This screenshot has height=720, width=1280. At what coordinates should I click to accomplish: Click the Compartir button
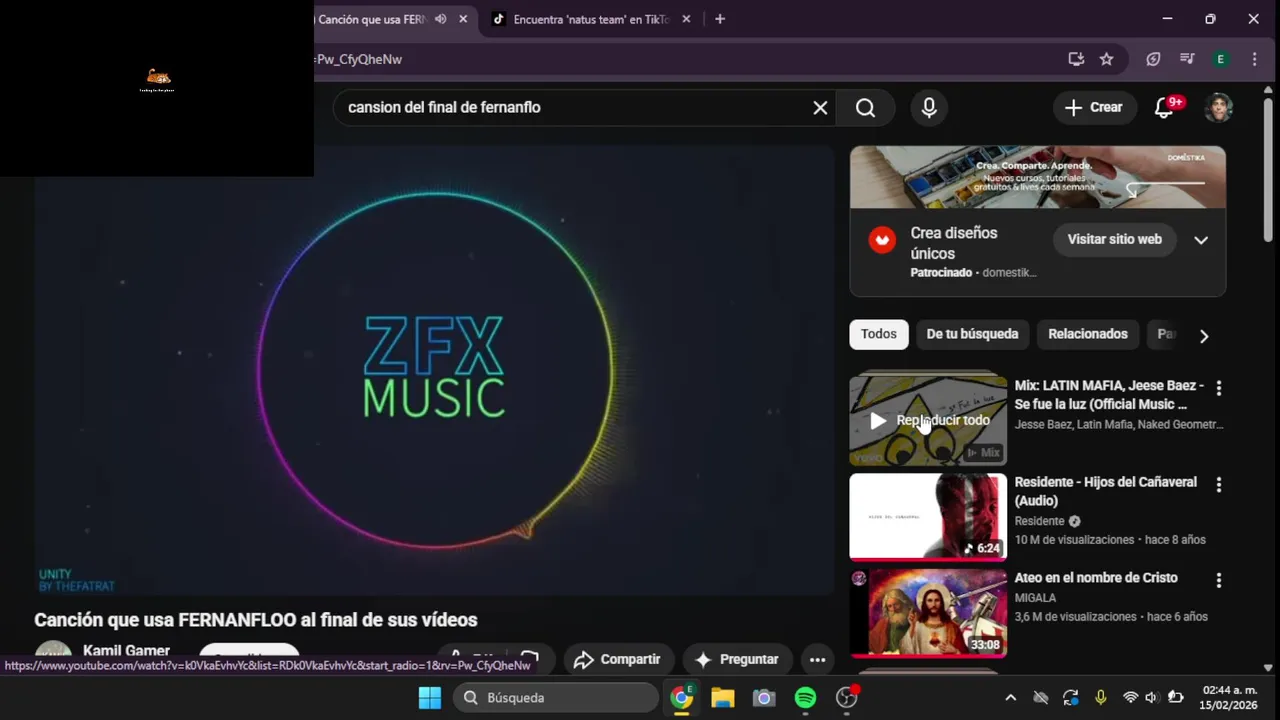(x=619, y=659)
